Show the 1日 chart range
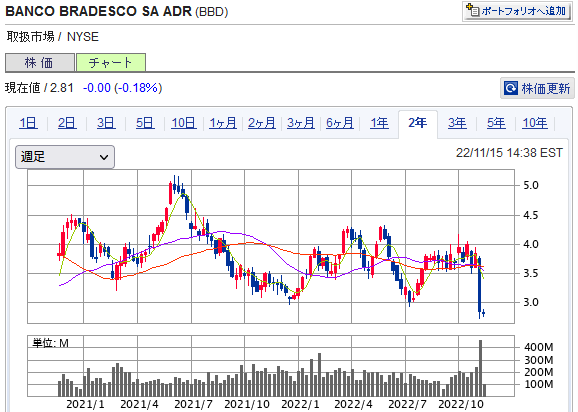This screenshot has height=412, width=578. point(28,123)
